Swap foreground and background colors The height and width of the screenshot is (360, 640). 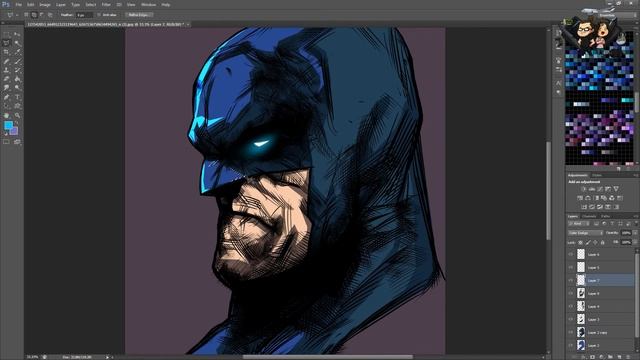coord(17,123)
